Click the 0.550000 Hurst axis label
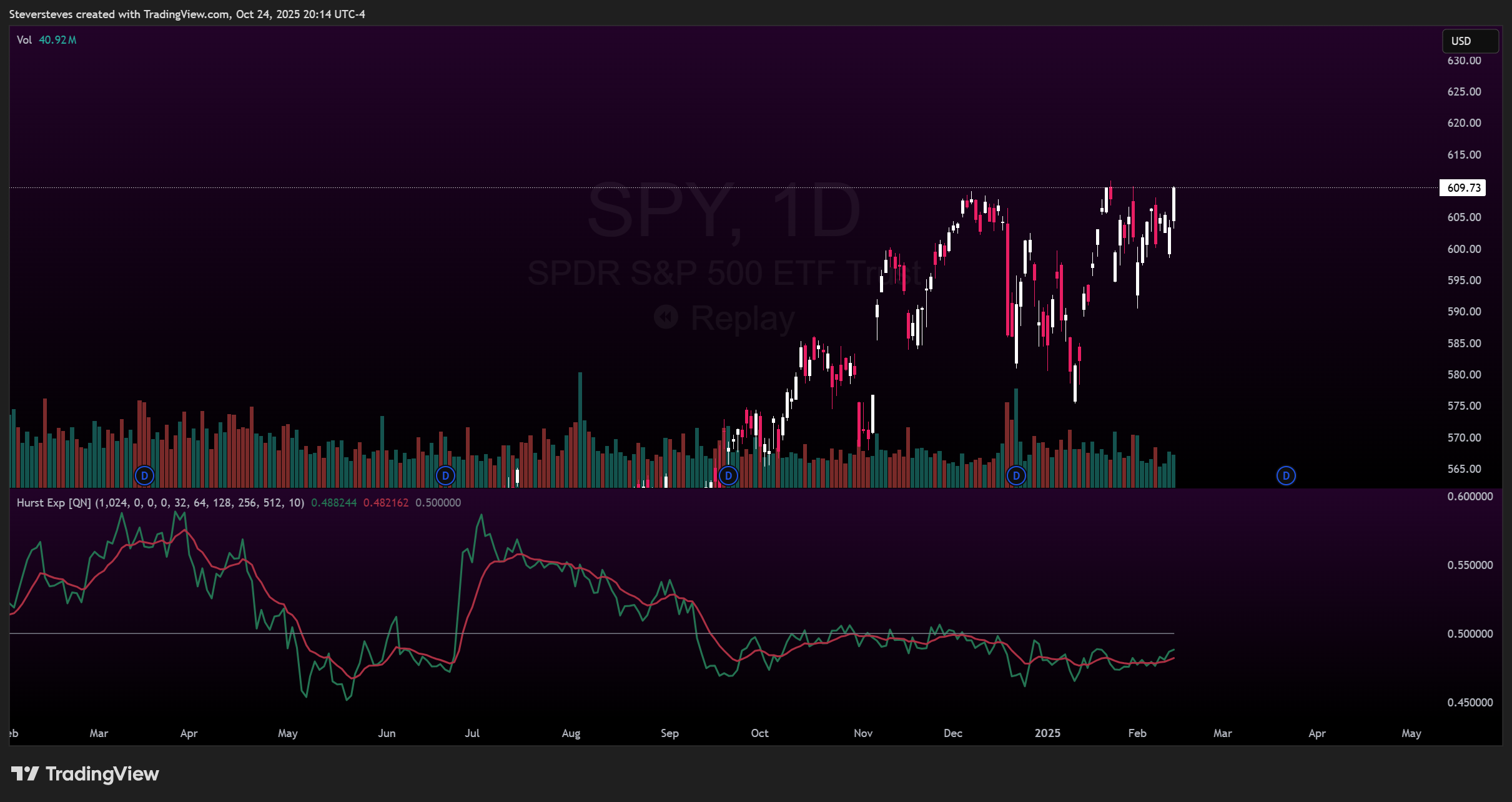 (x=1470, y=565)
